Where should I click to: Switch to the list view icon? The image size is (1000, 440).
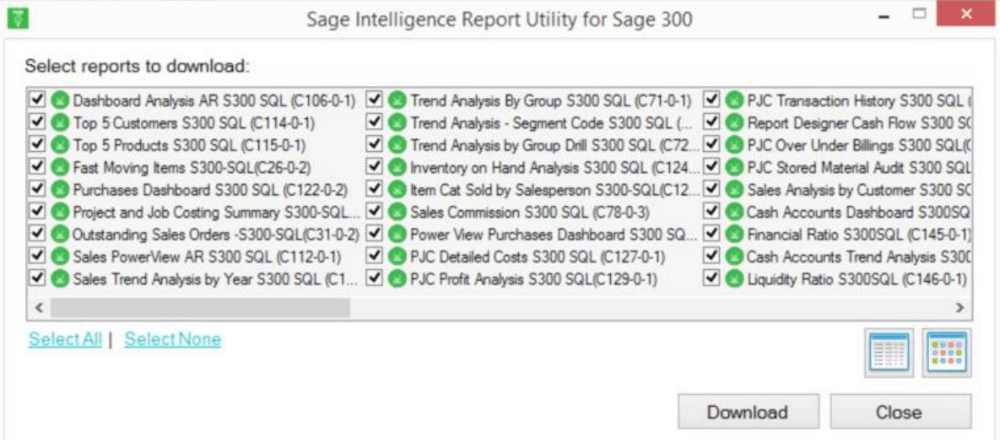pos(889,353)
